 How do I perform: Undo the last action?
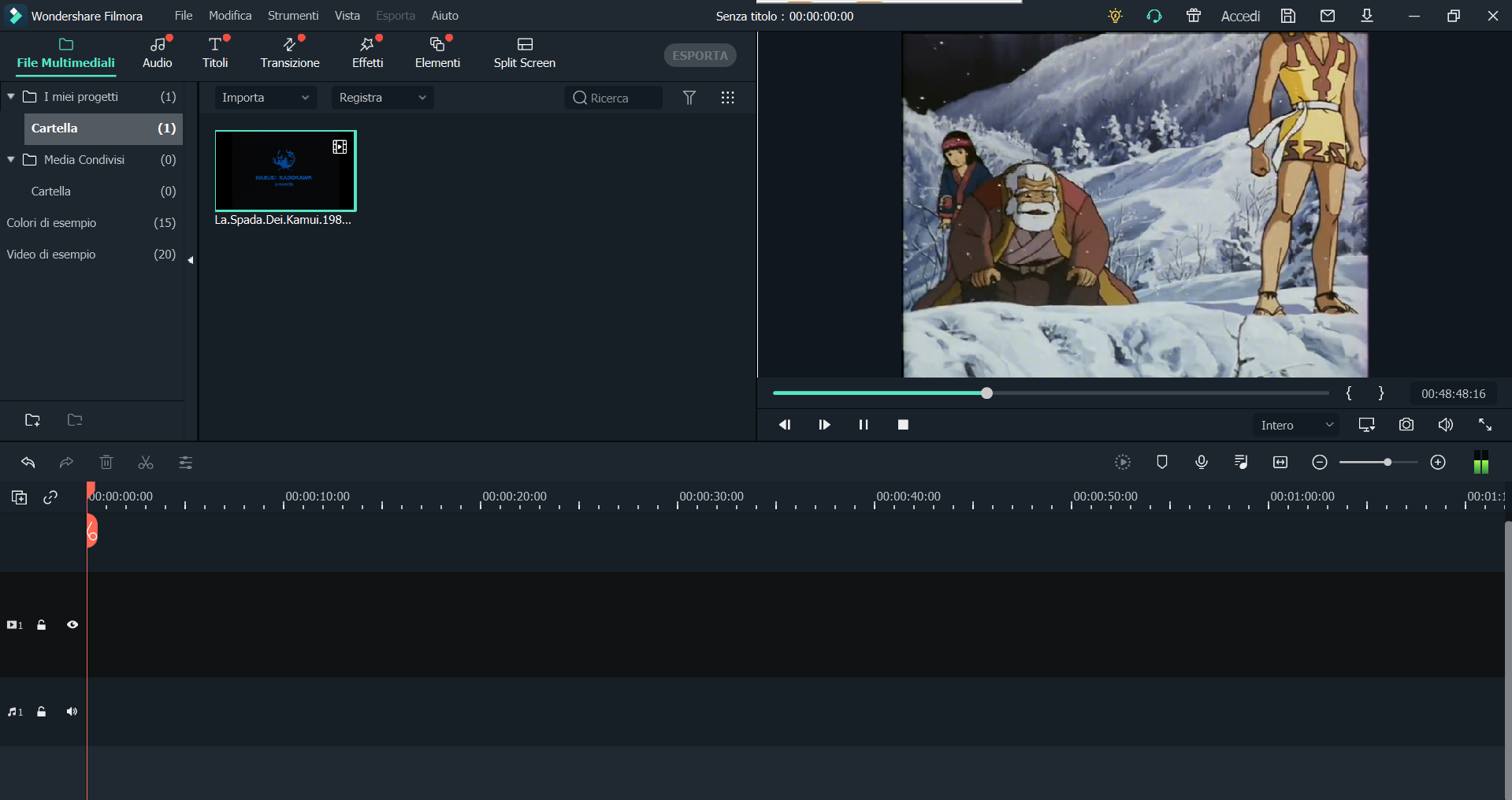tap(28, 463)
